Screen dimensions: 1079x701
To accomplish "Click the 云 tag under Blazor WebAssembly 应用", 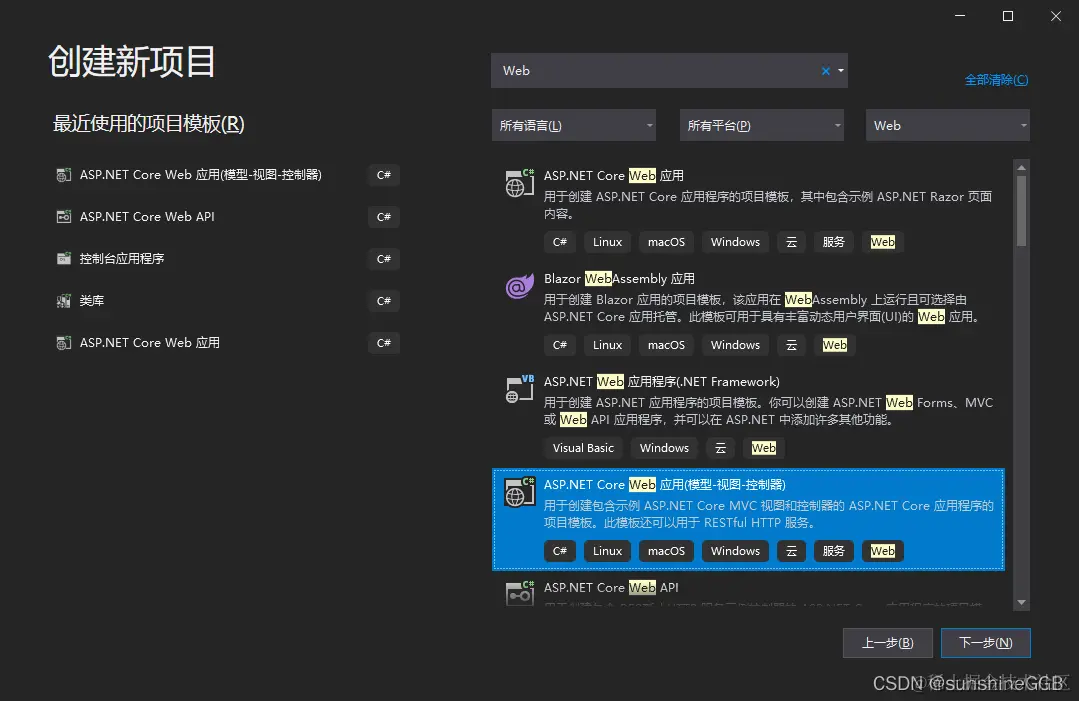I will click(x=791, y=345).
